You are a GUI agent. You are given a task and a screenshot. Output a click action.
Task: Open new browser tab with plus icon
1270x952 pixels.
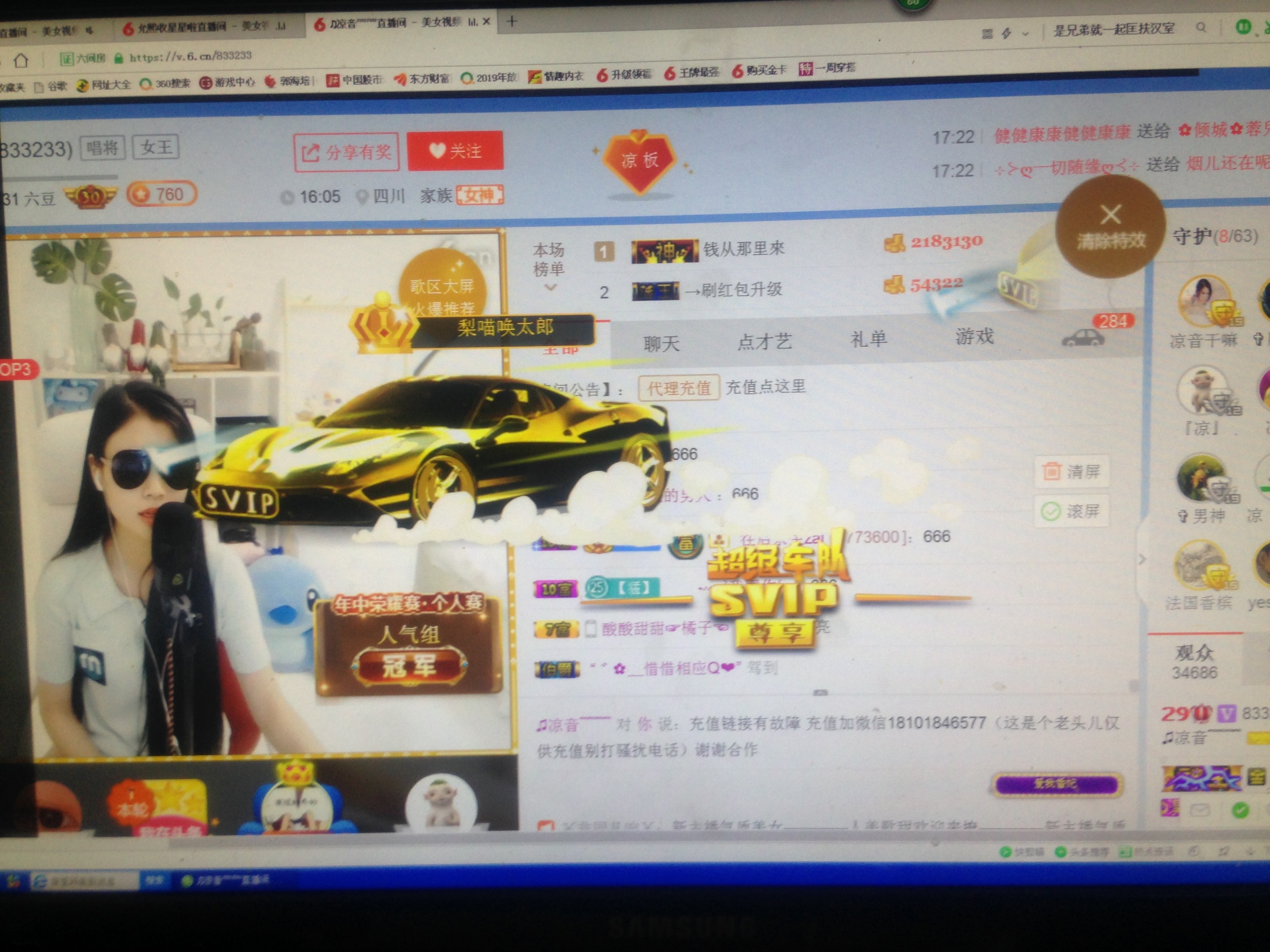[512, 21]
